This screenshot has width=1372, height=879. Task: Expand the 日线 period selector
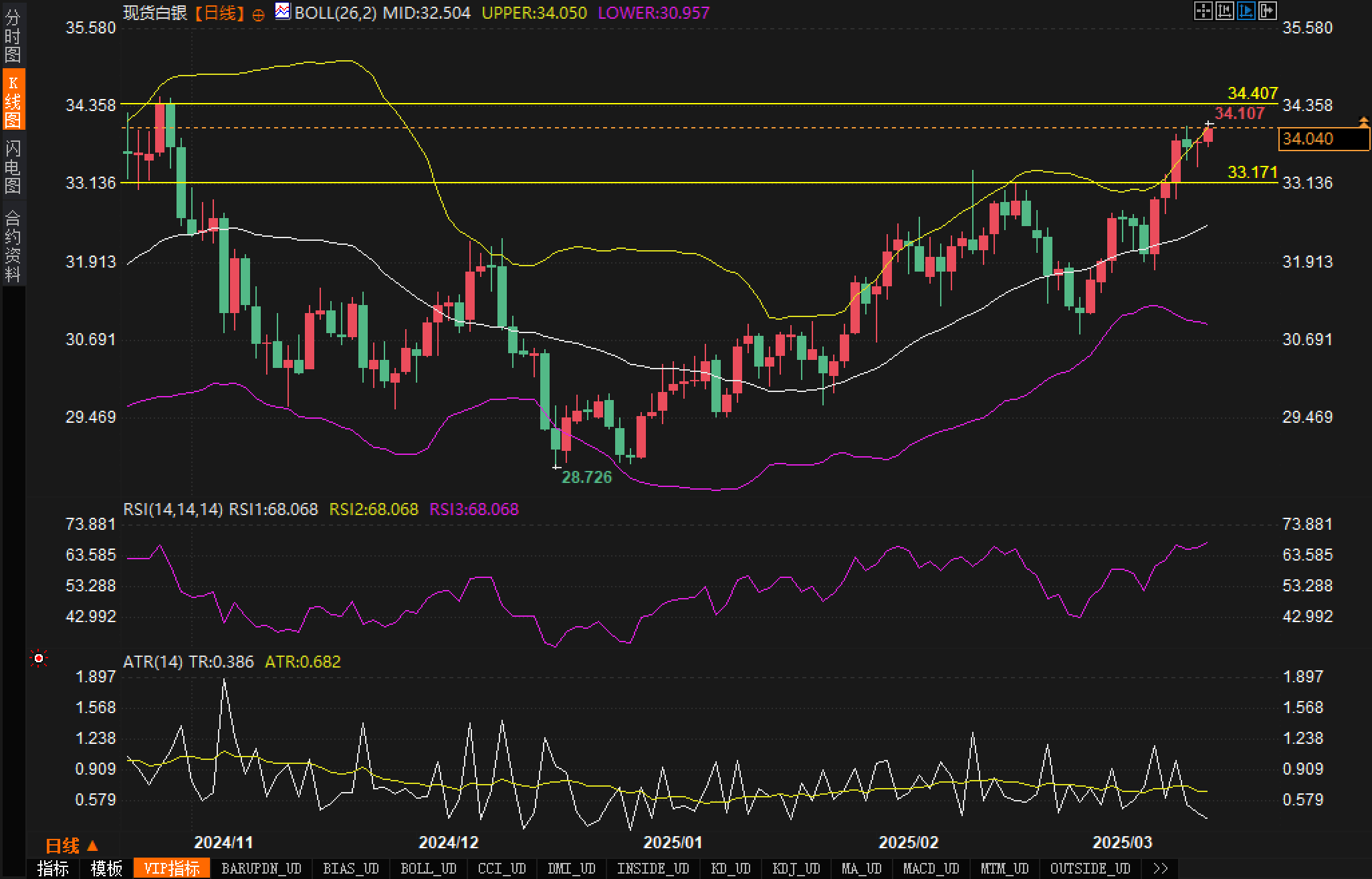tap(72, 846)
